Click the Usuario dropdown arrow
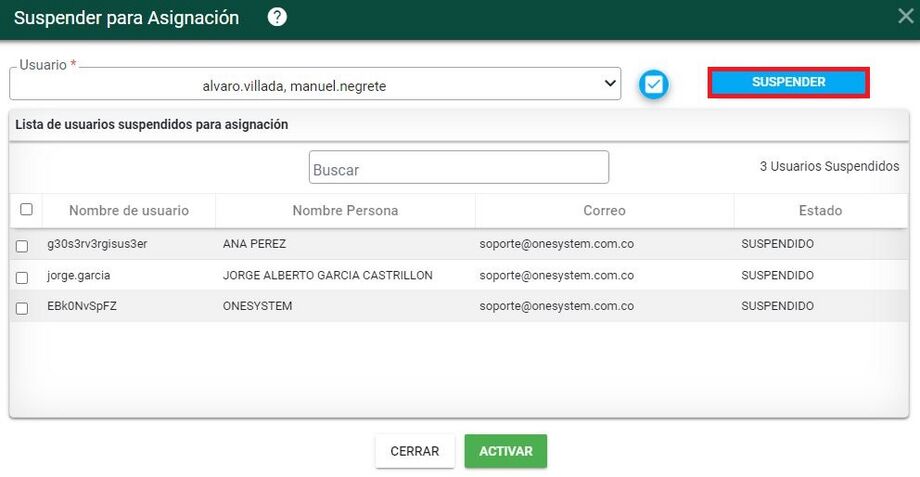The height and width of the screenshot is (477, 920). 609,85
